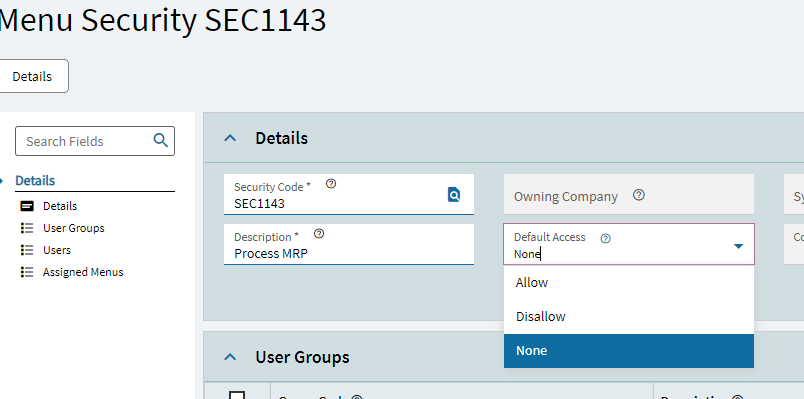Collapse the Details panel with its chevron
The image size is (804, 399).
point(231,138)
